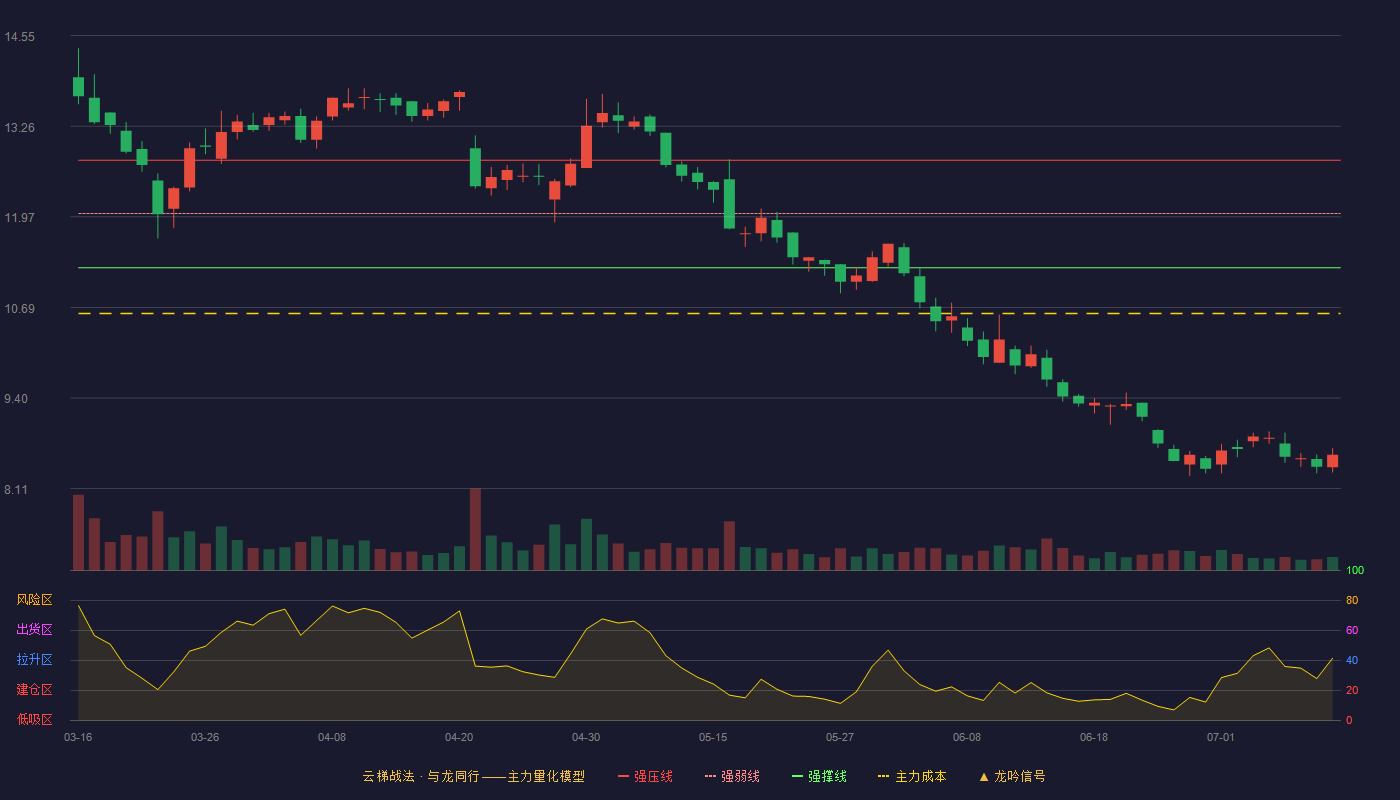Click the 06-18 date label

pos(1094,737)
